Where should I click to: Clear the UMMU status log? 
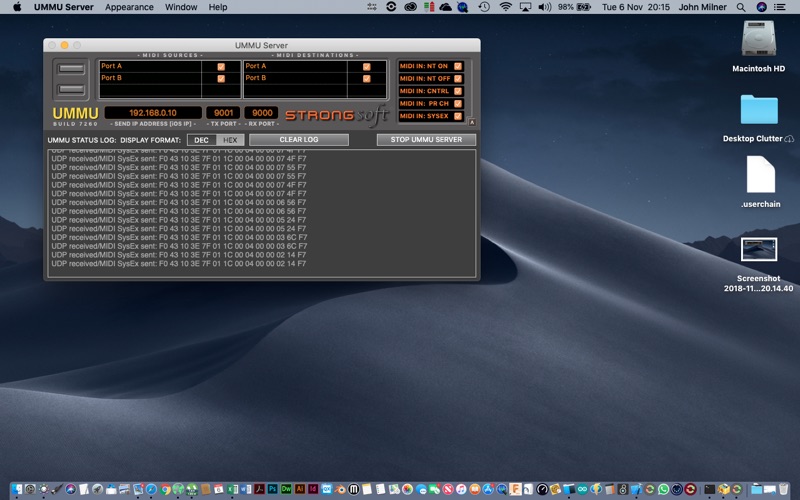click(x=299, y=140)
